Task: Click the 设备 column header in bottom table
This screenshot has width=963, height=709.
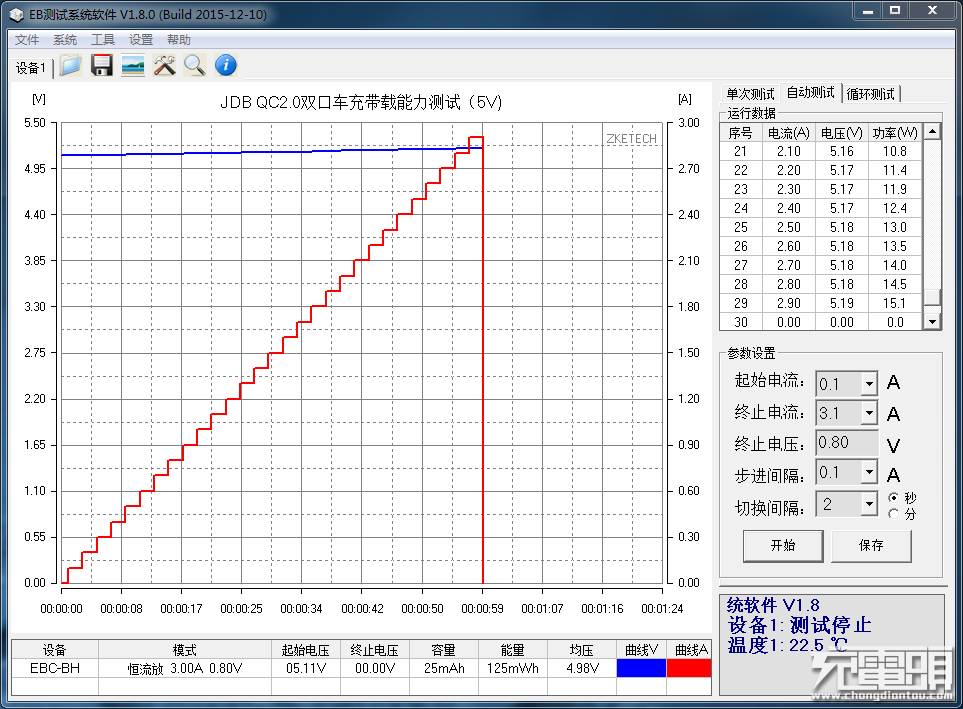Action: (x=55, y=649)
